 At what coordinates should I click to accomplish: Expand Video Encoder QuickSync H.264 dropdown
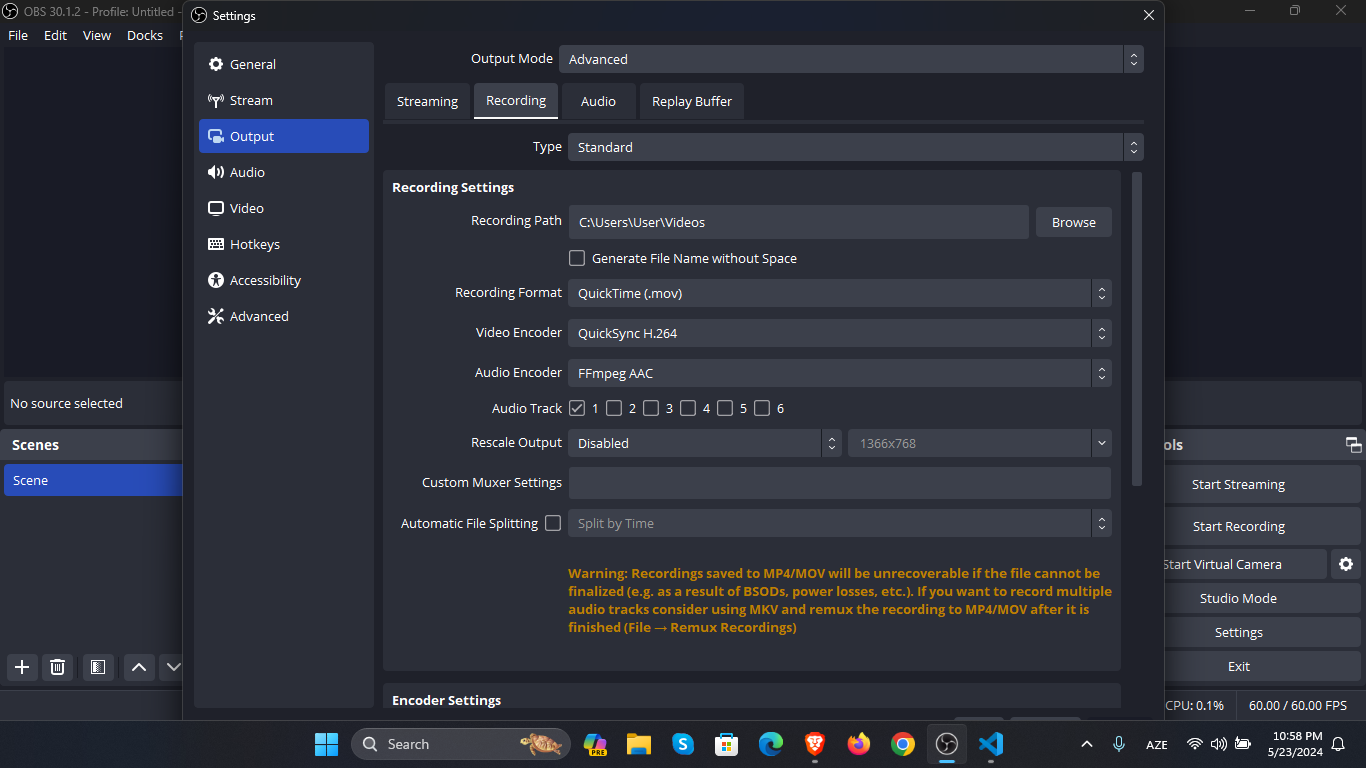click(x=839, y=333)
